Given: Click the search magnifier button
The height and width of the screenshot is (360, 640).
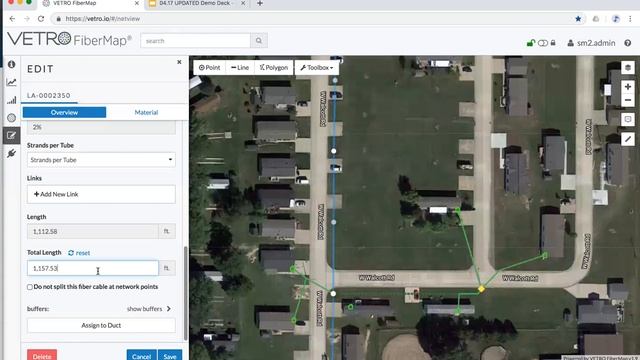Looking at the screenshot, I should point(259,41).
